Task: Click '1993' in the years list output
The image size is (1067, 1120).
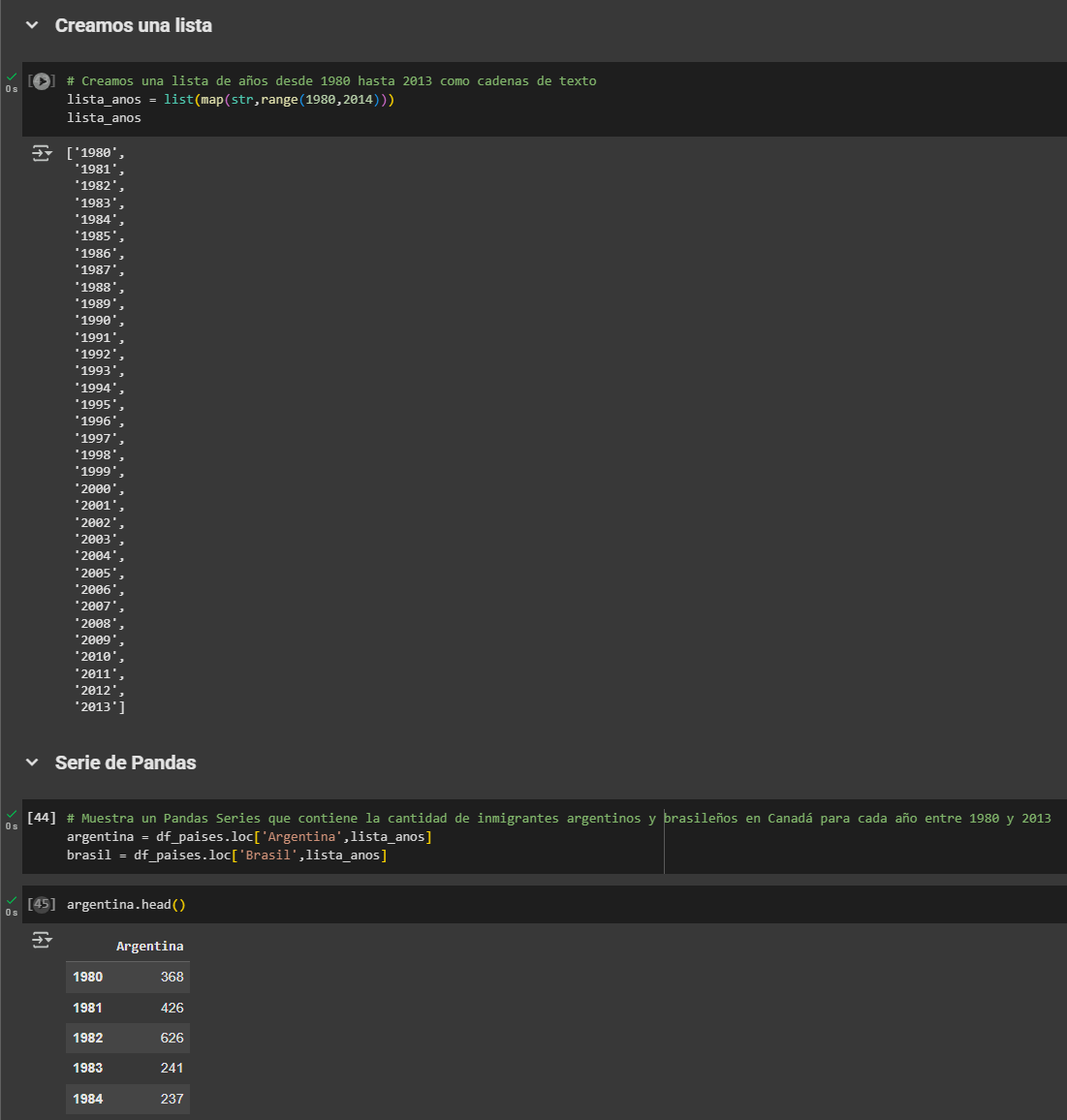Action: (x=96, y=371)
